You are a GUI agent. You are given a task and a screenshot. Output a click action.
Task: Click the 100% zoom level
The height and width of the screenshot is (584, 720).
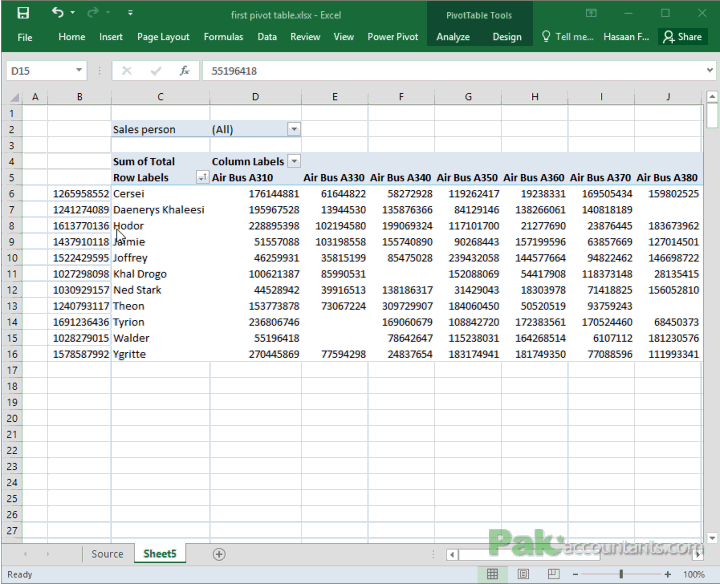pyautogui.click(x=694, y=574)
